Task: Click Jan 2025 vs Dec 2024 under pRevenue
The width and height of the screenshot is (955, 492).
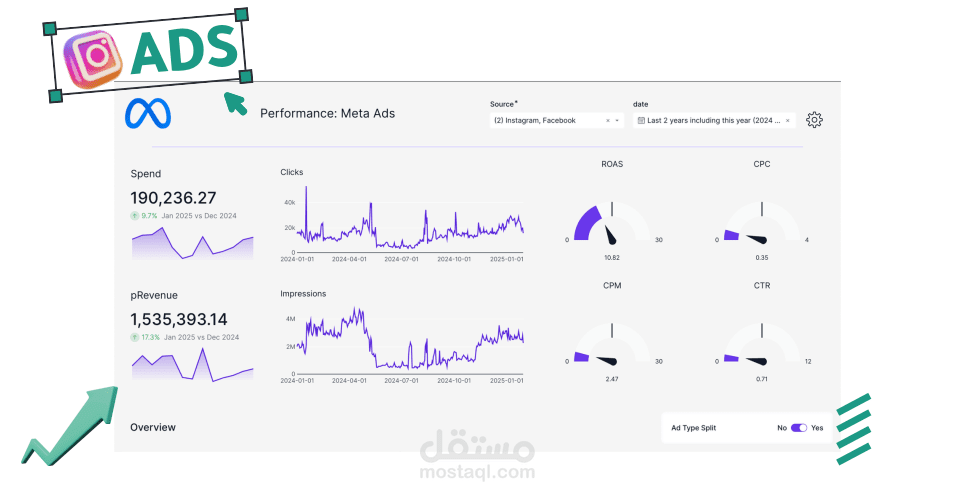Action: 202,337
